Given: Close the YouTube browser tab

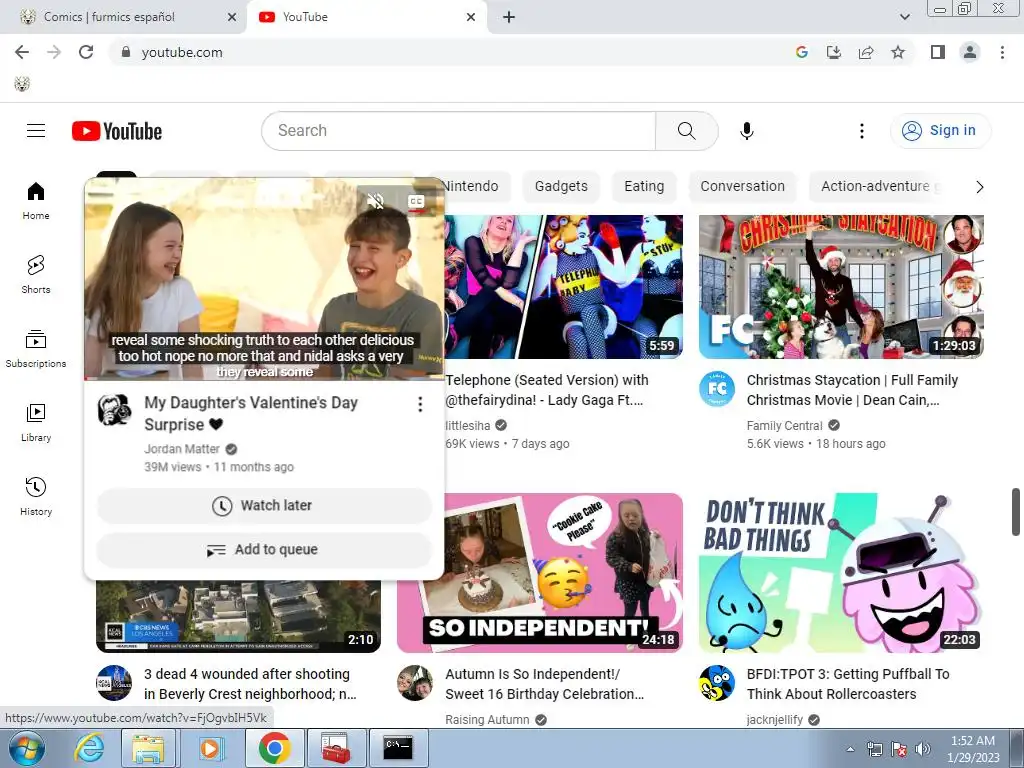Looking at the screenshot, I should pyautogui.click(x=471, y=17).
